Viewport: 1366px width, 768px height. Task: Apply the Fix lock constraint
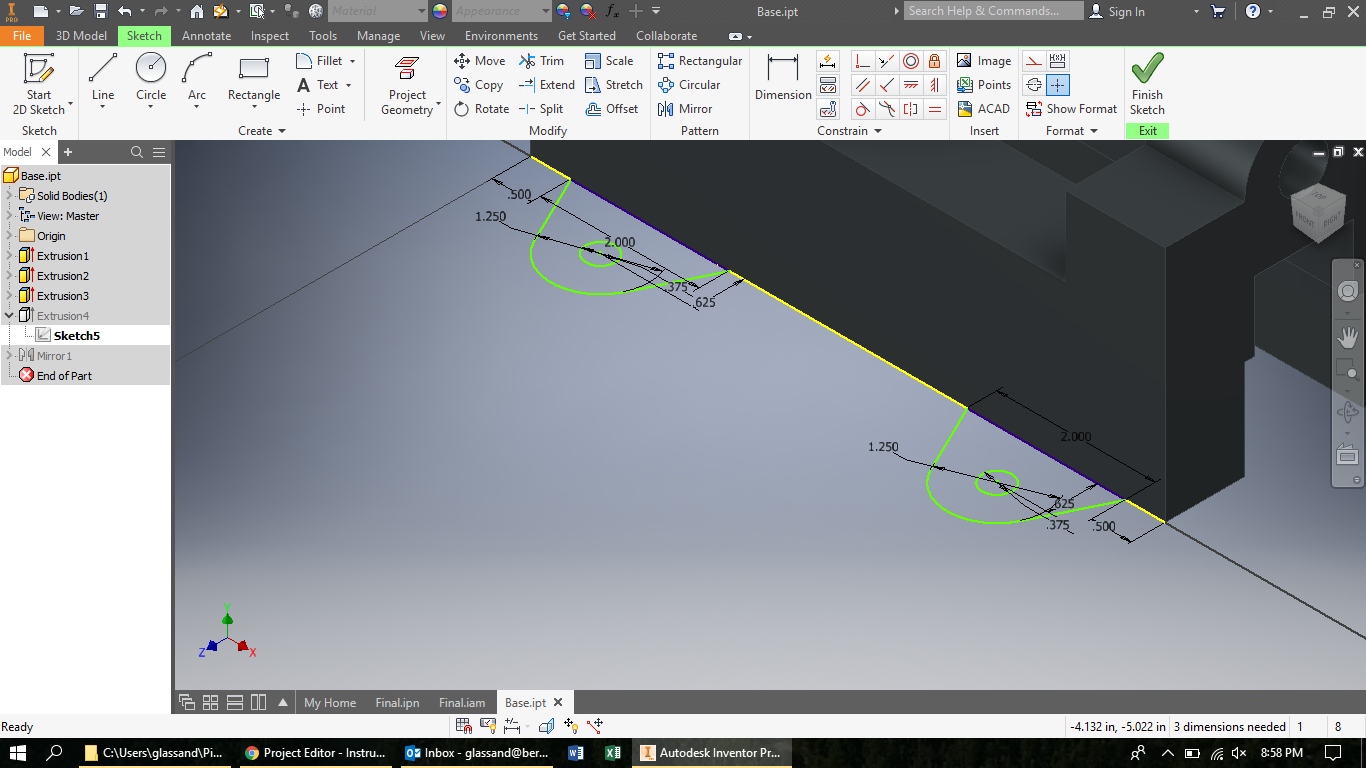click(x=935, y=61)
